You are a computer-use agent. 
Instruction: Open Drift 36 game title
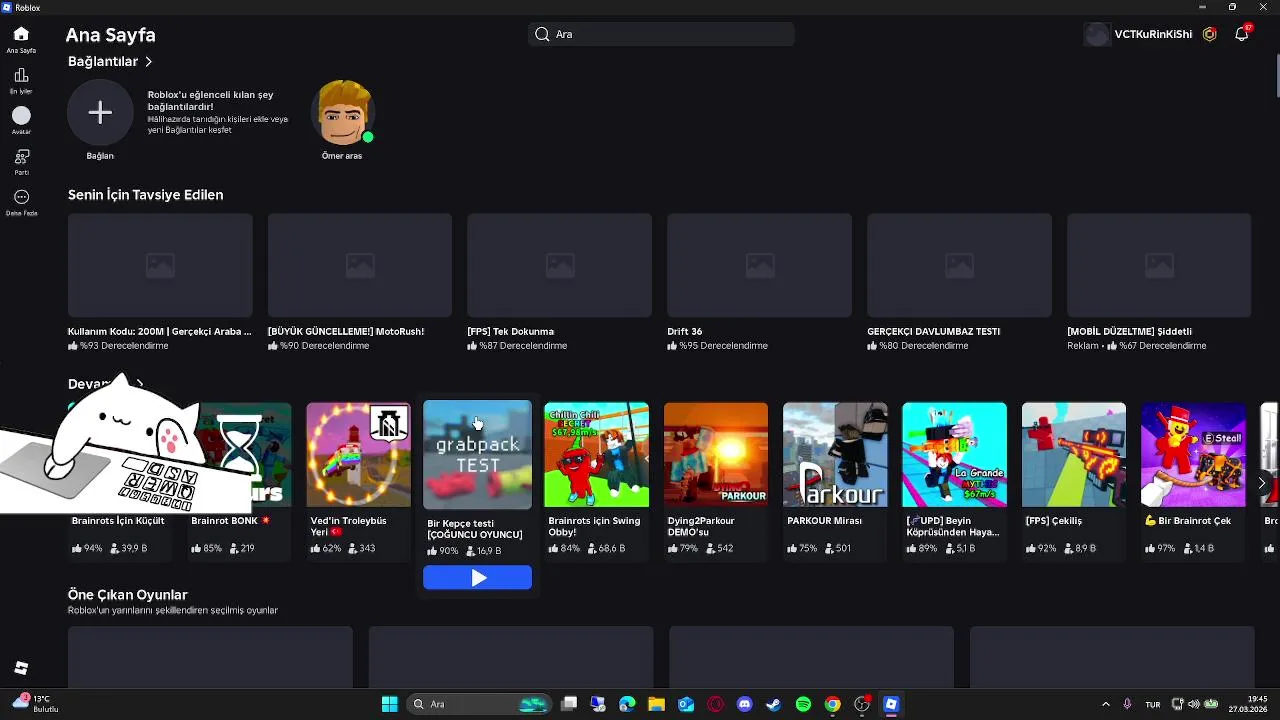[x=685, y=331]
